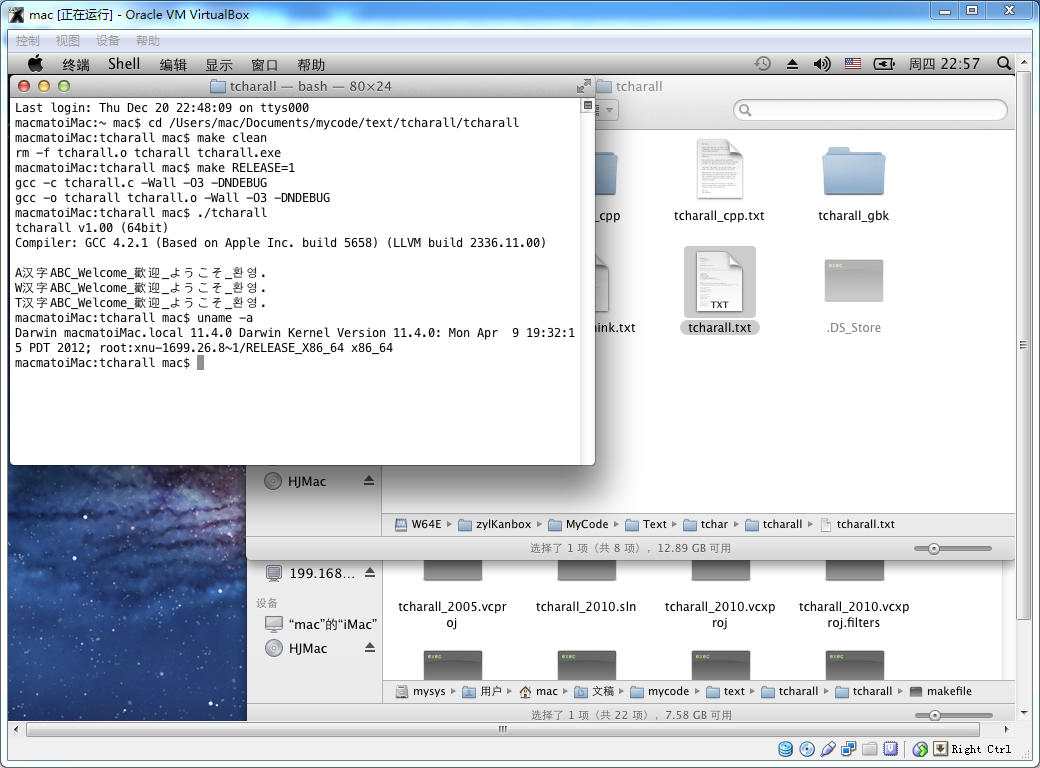Screen dimensions: 1040x768
Task: Select HJMac in the upper Finder sidebar
Action: pyautogui.click(x=307, y=481)
